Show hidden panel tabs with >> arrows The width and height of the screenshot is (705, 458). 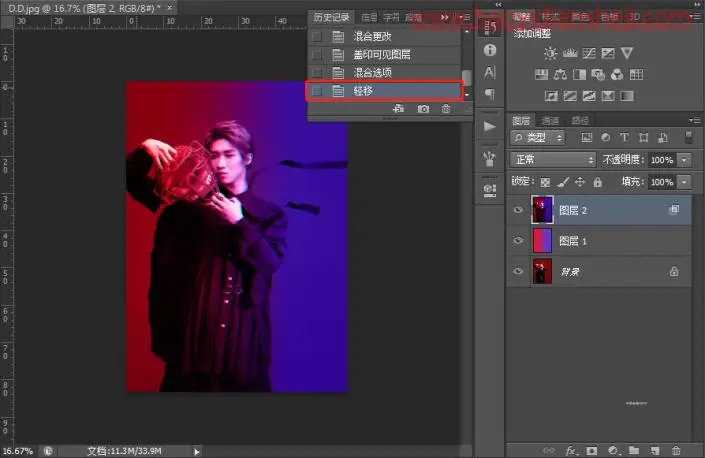[x=445, y=17]
